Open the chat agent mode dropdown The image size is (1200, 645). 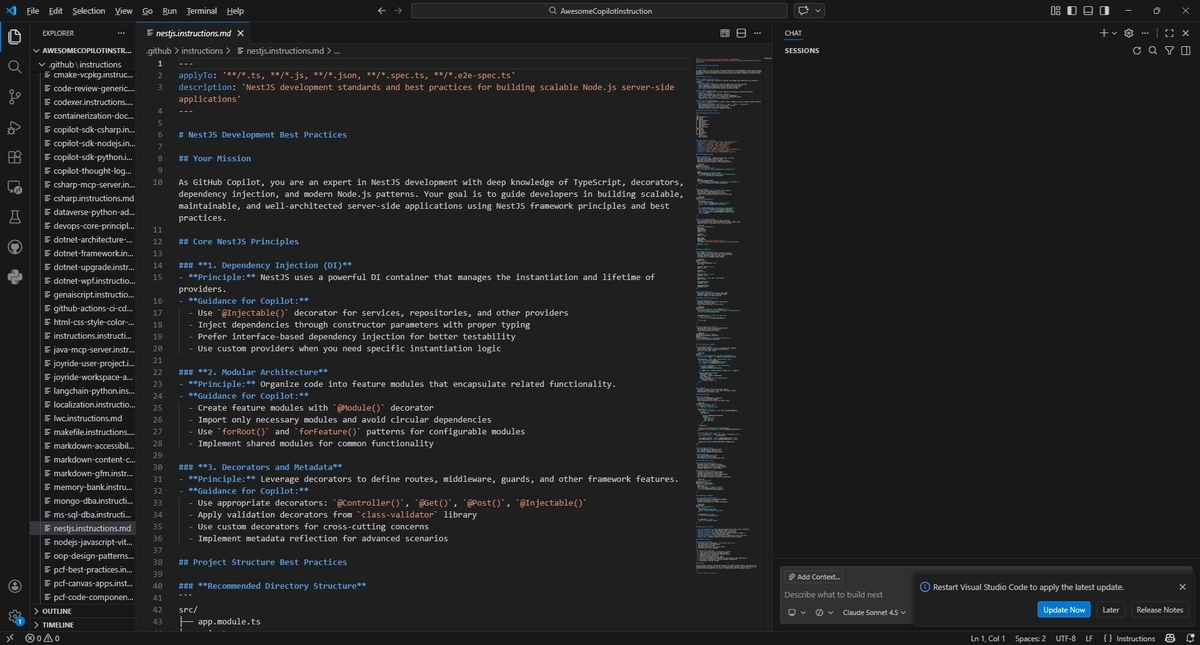tap(823, 612)
